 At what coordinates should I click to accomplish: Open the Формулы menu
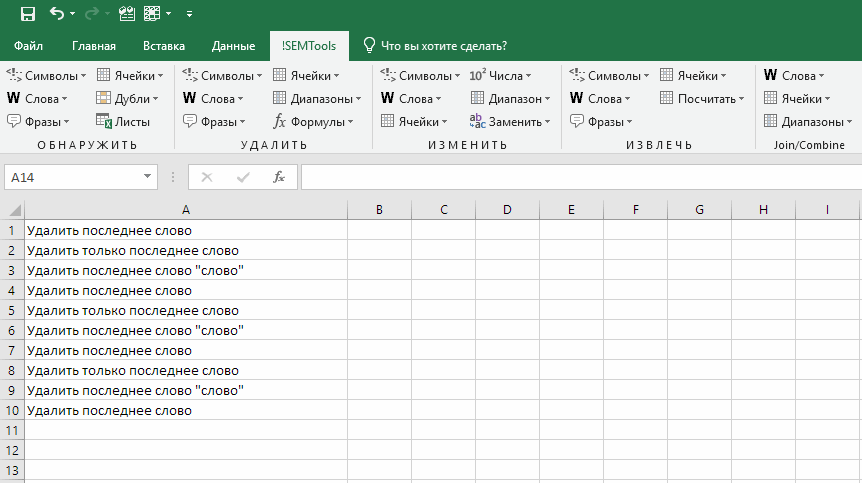(313, 122)
